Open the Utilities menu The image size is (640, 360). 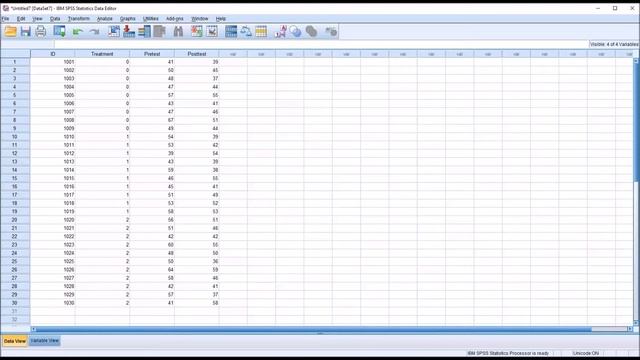[x=151, y=19]
